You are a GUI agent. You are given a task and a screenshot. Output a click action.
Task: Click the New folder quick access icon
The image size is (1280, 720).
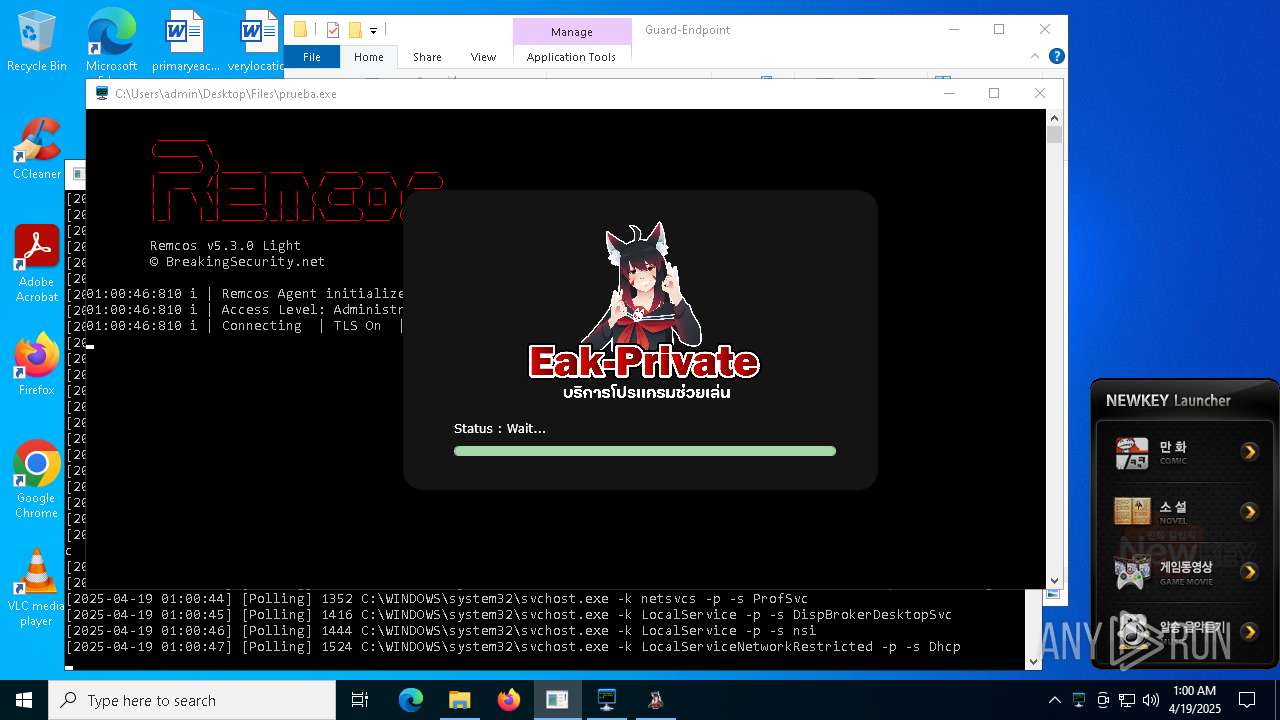click(354, 30)
